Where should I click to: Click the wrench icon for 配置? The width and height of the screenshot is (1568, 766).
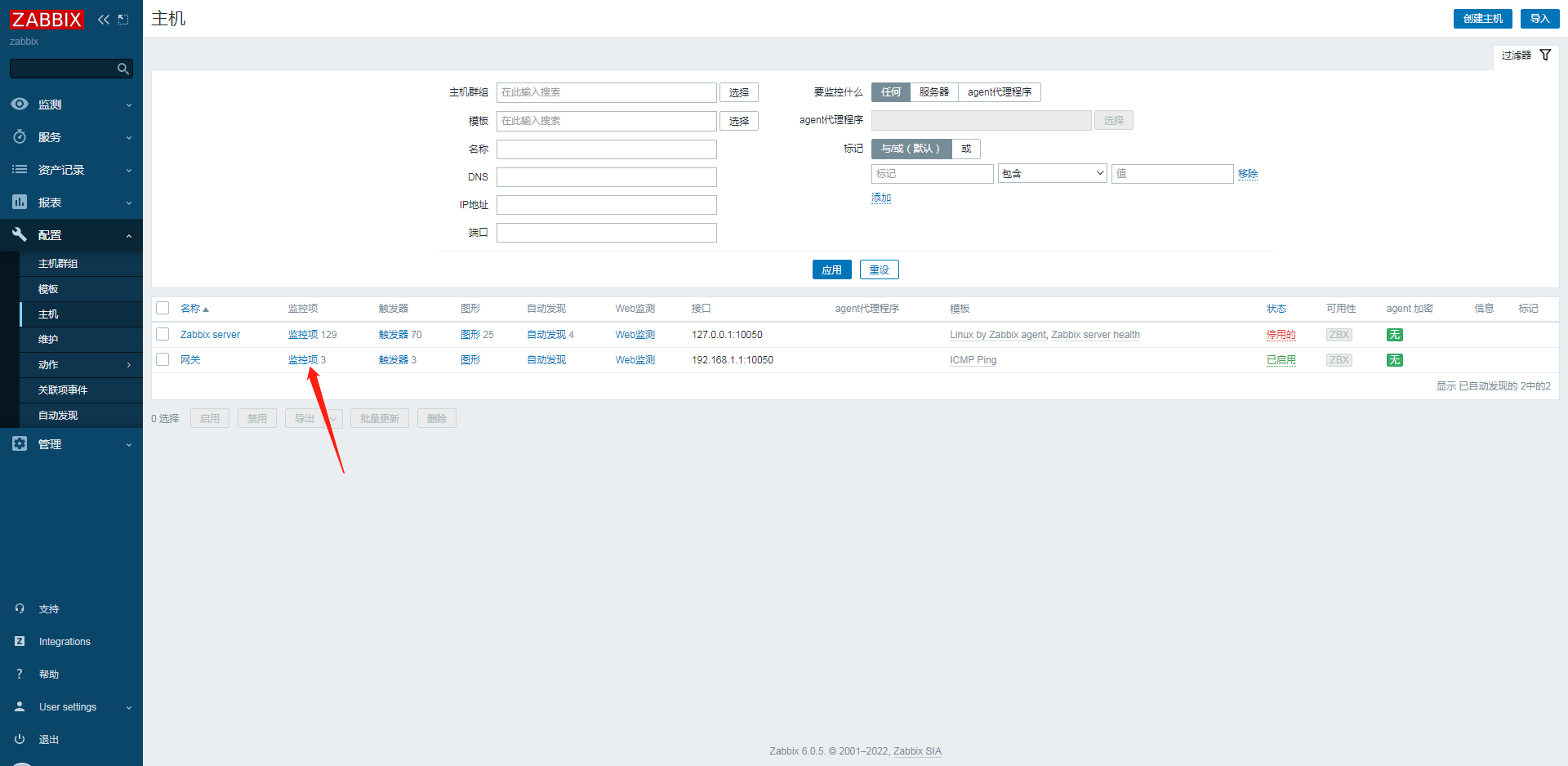pos(20,234)
